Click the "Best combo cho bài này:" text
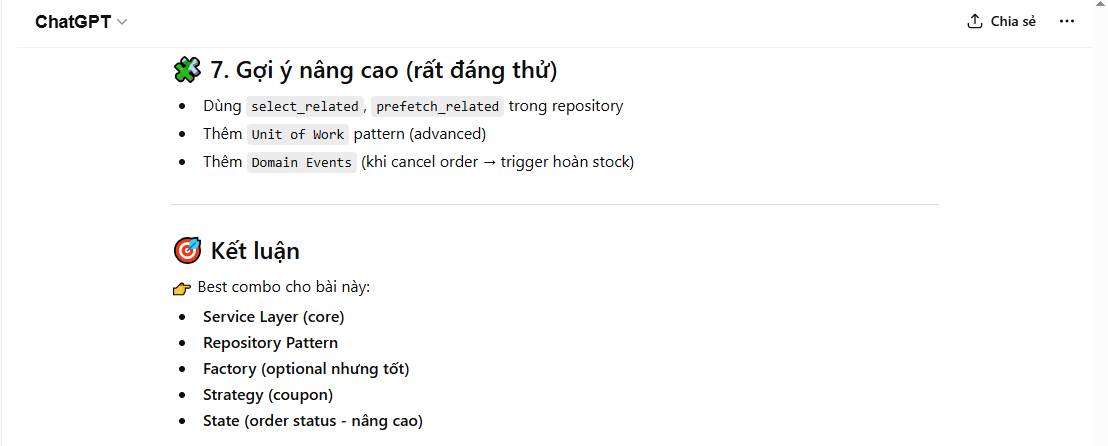This screenshot has width=1108, height=446. (x=284, y=287)
